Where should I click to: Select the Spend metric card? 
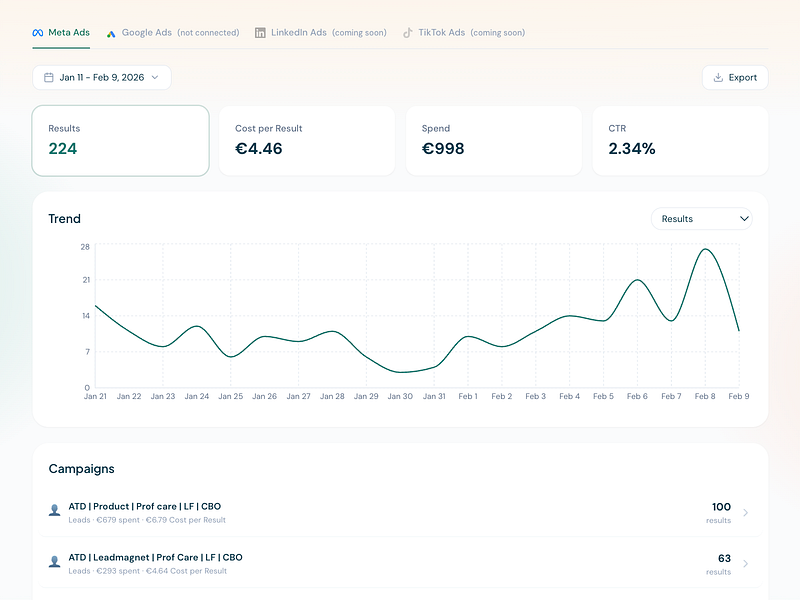(x=493, y=141)
